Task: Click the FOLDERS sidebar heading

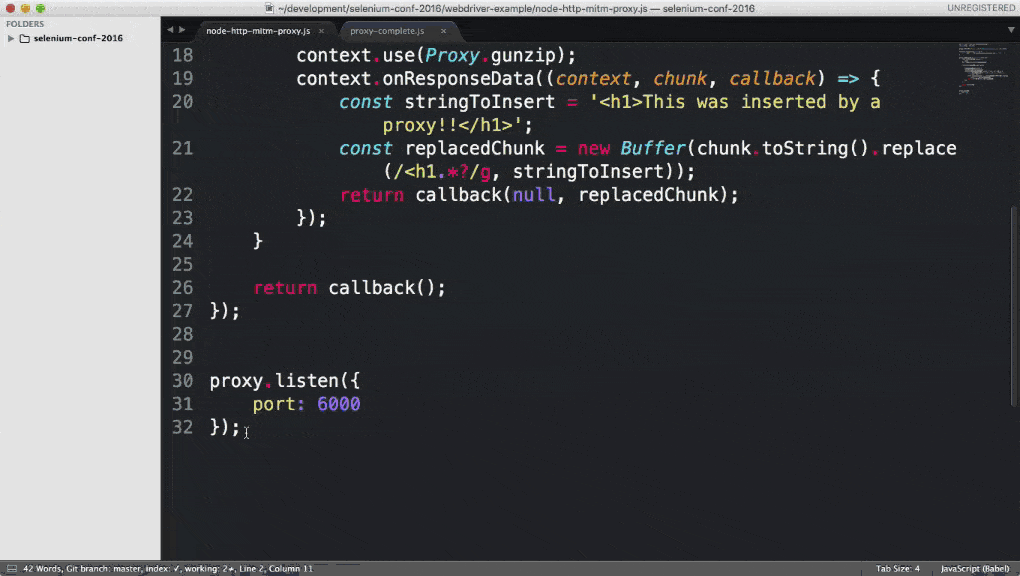Action: 25,24
